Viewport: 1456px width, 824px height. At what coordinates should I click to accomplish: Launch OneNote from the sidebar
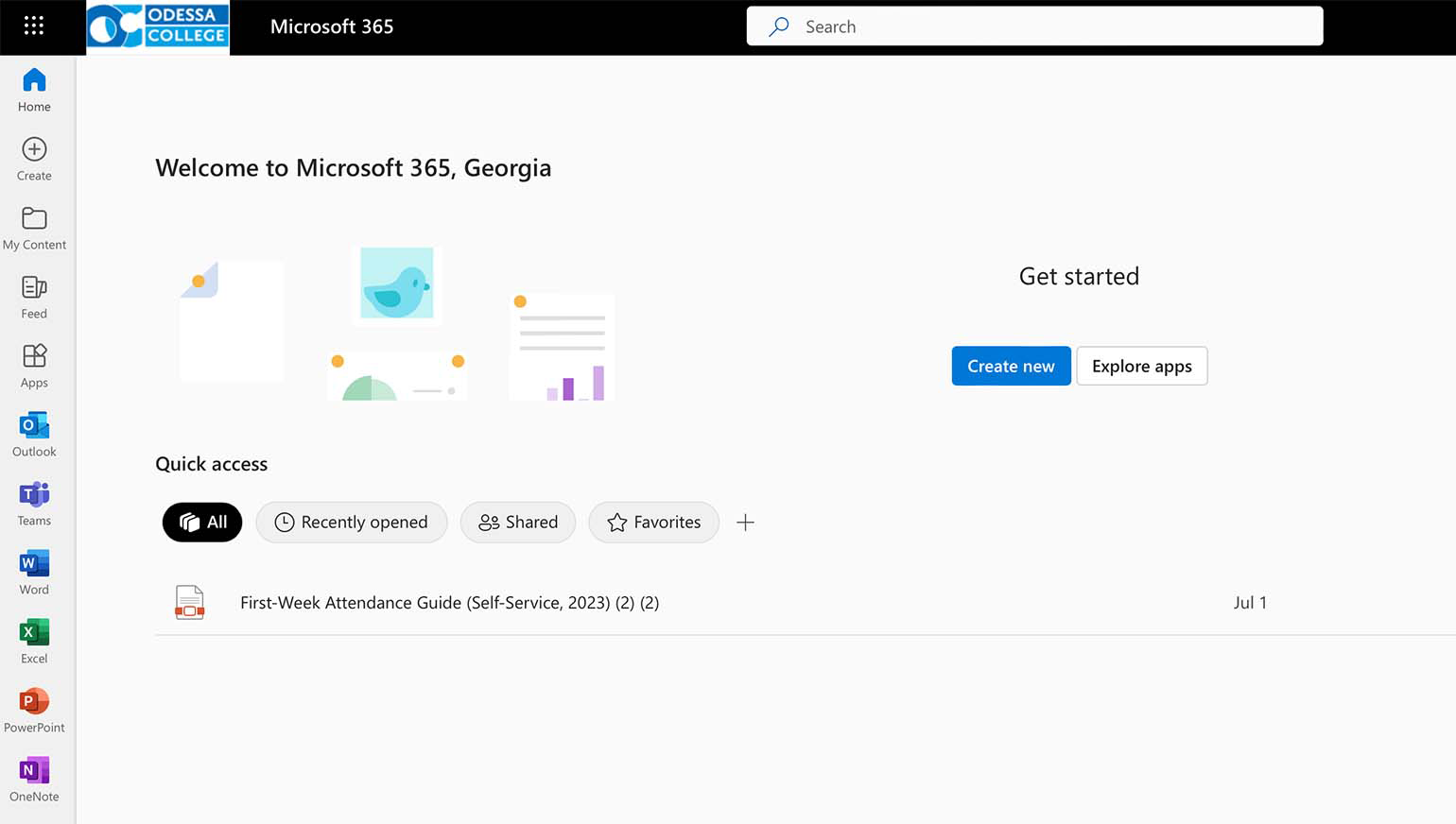pyautogui.click(x=34, y=780)
